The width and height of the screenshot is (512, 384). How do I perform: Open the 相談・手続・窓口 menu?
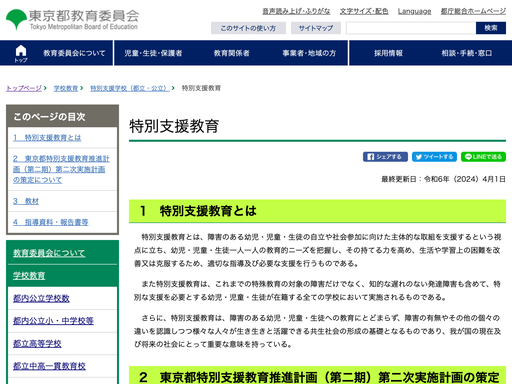pos(467,53)
